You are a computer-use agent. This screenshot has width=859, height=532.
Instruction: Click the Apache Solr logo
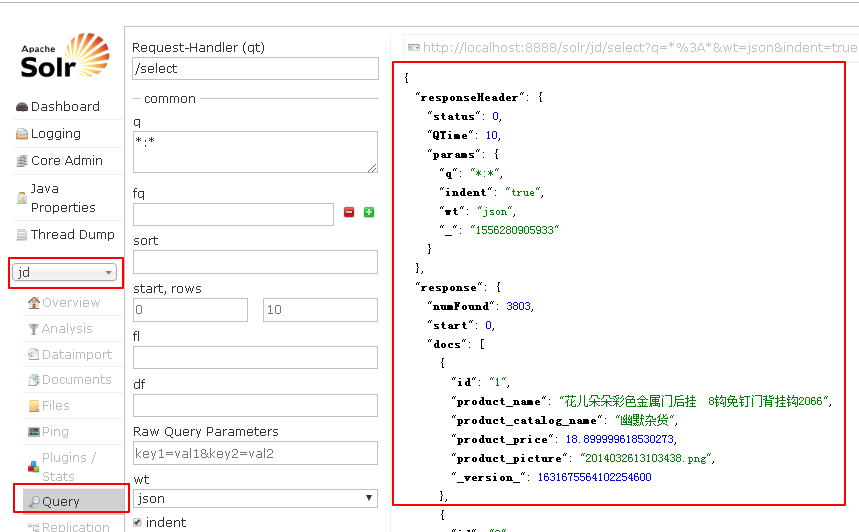(65, 56)
